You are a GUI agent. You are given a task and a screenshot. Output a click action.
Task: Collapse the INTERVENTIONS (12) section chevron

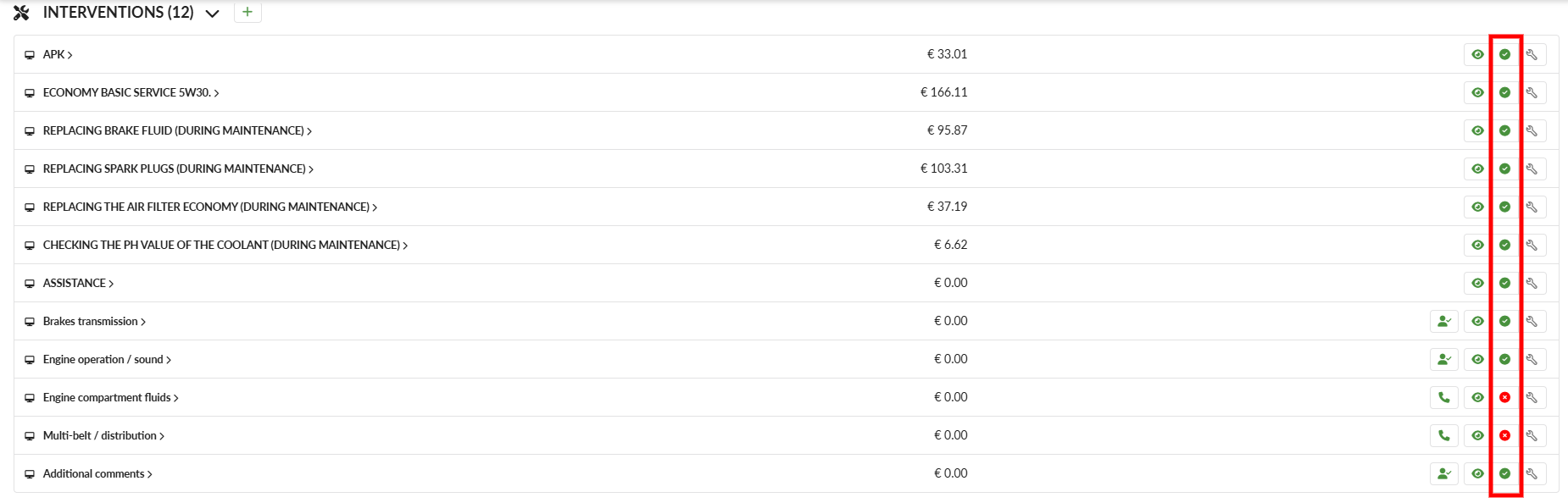coord(213,14)
